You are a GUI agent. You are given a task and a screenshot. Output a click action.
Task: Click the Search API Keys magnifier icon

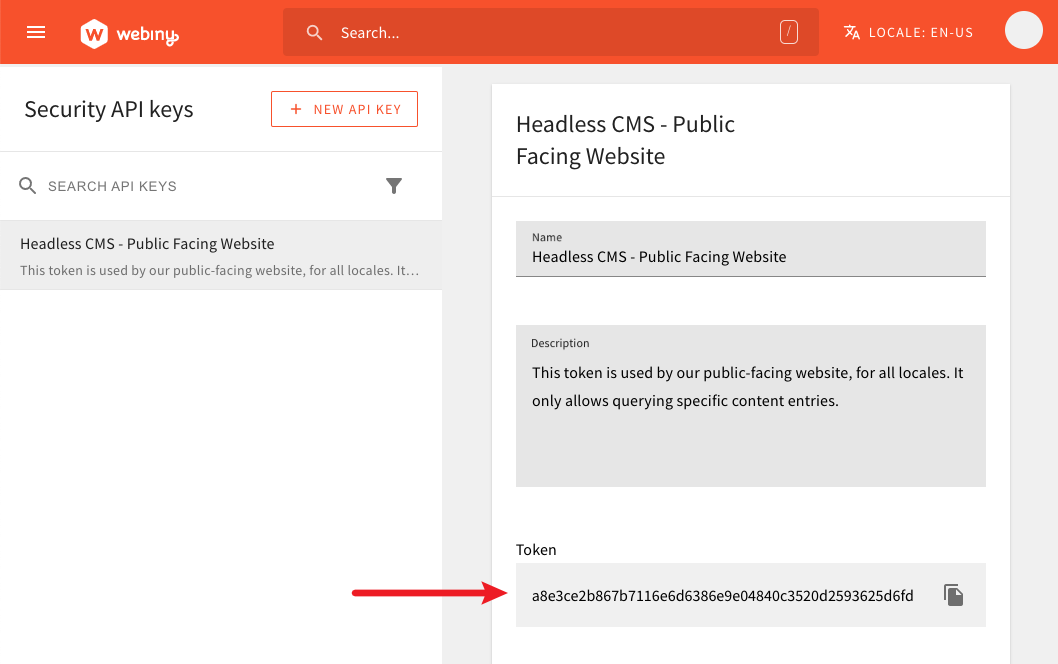pyautogui.click(x=28, y=186)
